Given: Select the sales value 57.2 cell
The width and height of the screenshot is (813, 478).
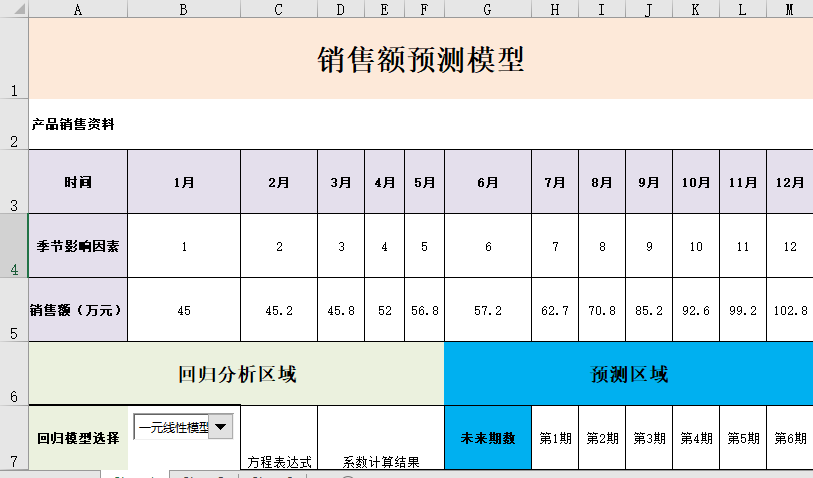Looking at the screenshot, I should point(487,310).
